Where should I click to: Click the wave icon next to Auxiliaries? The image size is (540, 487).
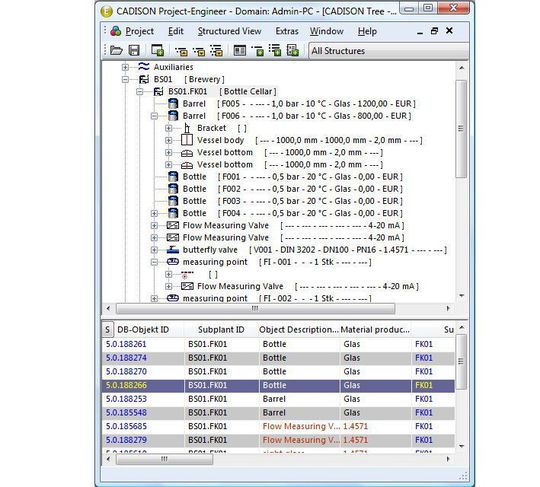pyautogui.click(x=144, y=66)
